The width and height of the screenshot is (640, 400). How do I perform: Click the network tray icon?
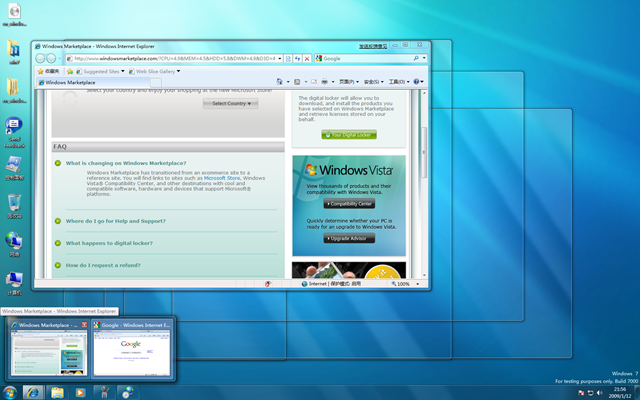pyautogui.click(x=590, y=393)
